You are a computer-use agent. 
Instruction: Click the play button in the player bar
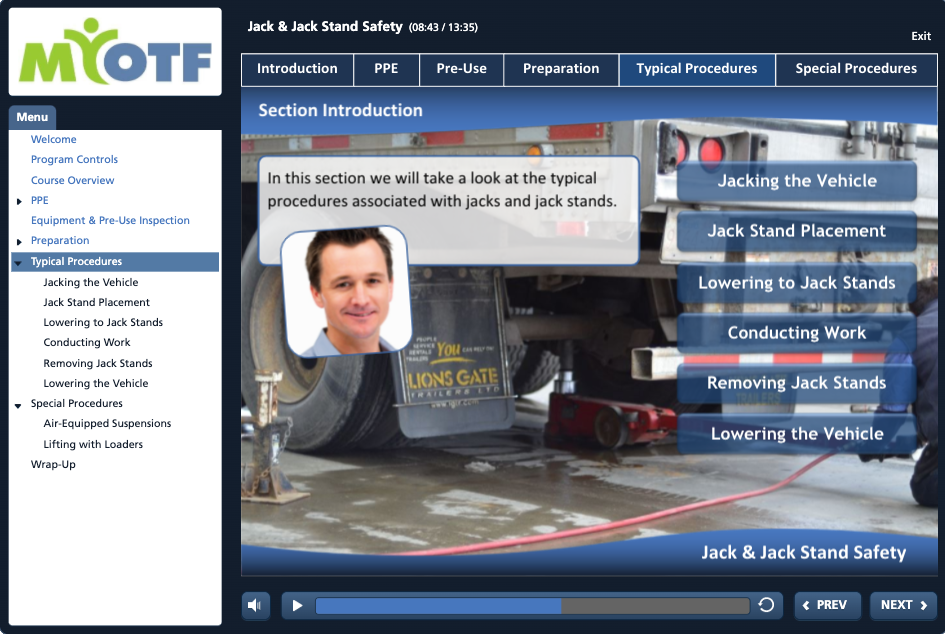297,605
